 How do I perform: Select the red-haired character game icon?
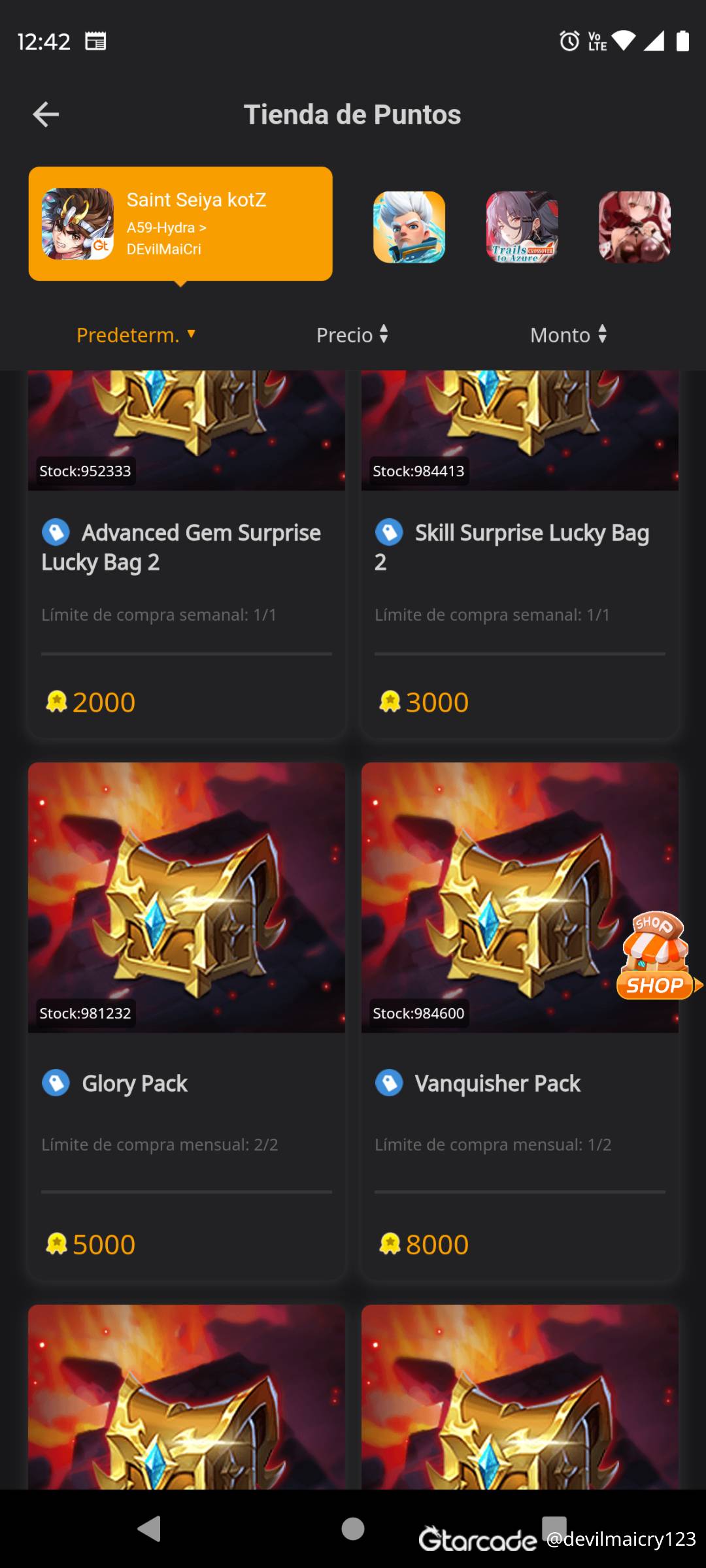click(635, 227)
